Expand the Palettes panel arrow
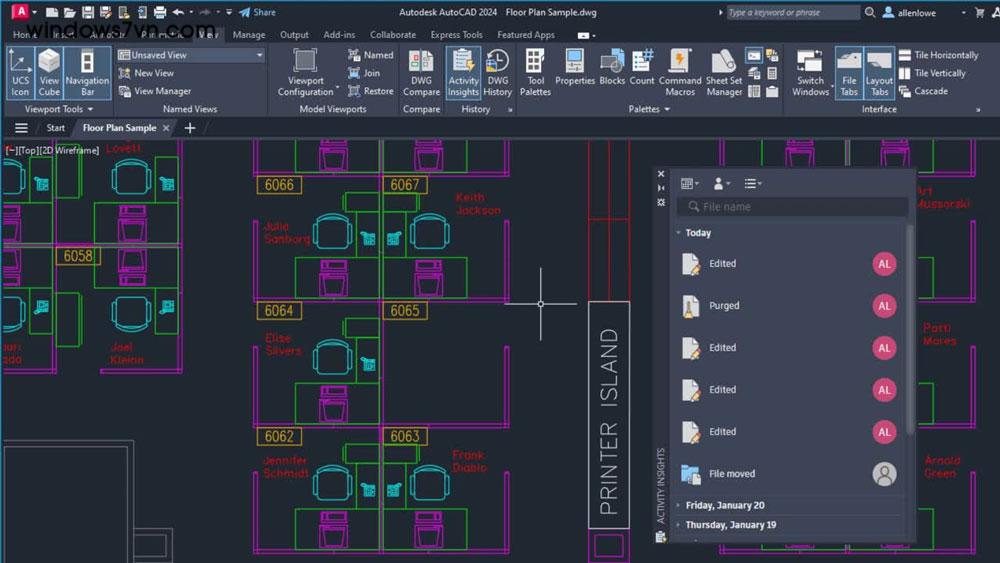Image resolution: width=1000 pixels, height=563 pixels. [667, 110]
